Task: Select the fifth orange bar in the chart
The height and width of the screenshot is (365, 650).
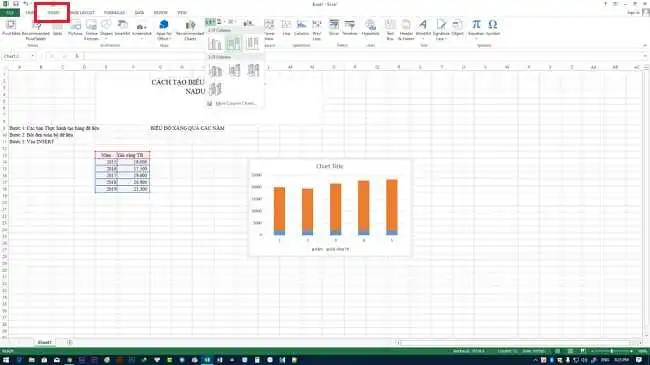Action: [392, 205]
